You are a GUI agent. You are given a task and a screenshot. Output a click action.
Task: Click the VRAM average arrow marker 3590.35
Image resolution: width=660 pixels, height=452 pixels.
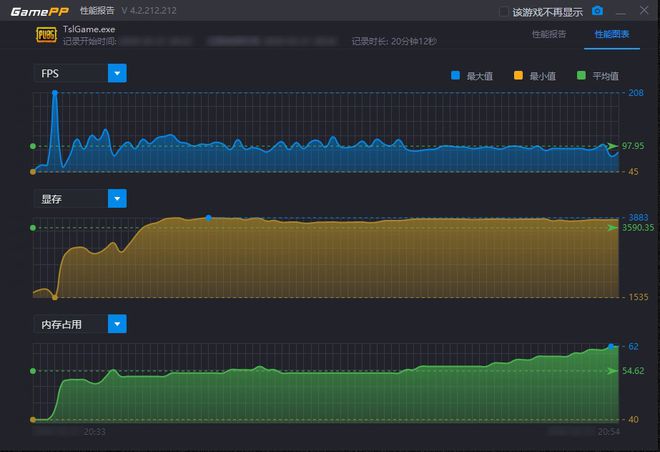(x=613, y=228)
